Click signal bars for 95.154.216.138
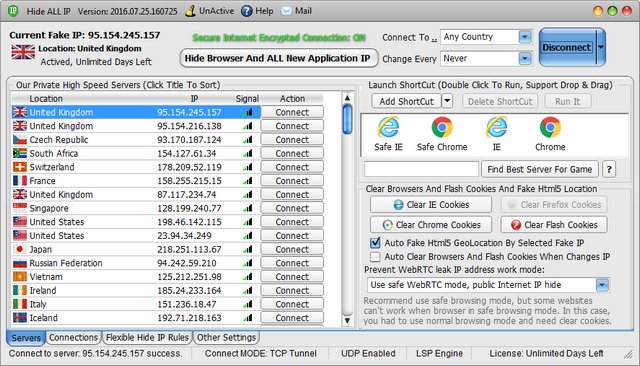The width and height of the screenshot is (640, 366). point(247,126)
